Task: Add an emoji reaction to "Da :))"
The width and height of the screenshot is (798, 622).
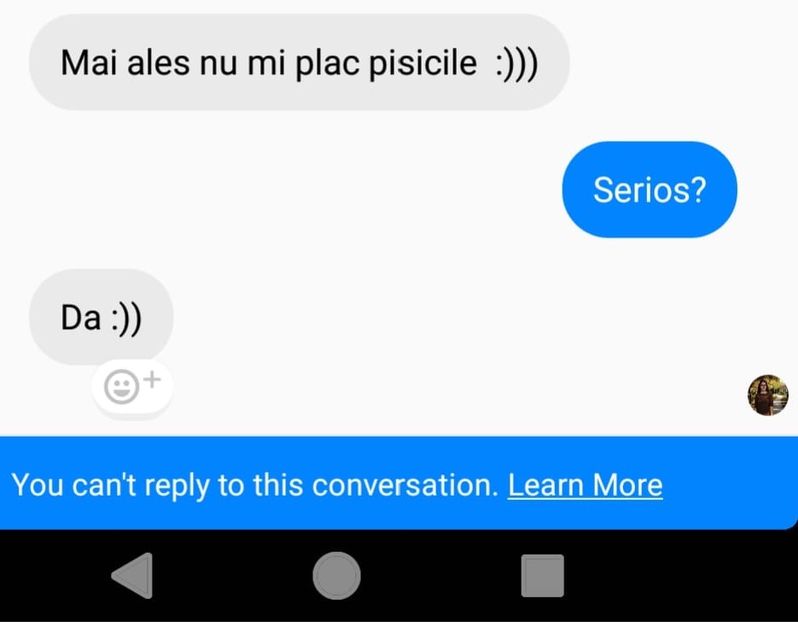Action: coord(131,386)
